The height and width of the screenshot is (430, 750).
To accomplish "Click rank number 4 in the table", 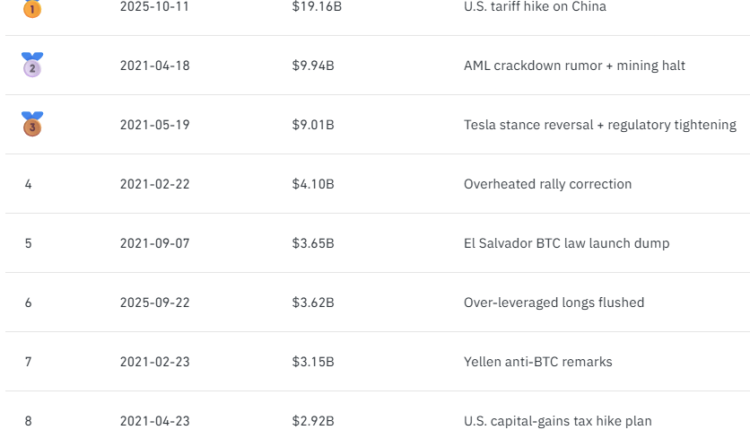I will 28,184.
